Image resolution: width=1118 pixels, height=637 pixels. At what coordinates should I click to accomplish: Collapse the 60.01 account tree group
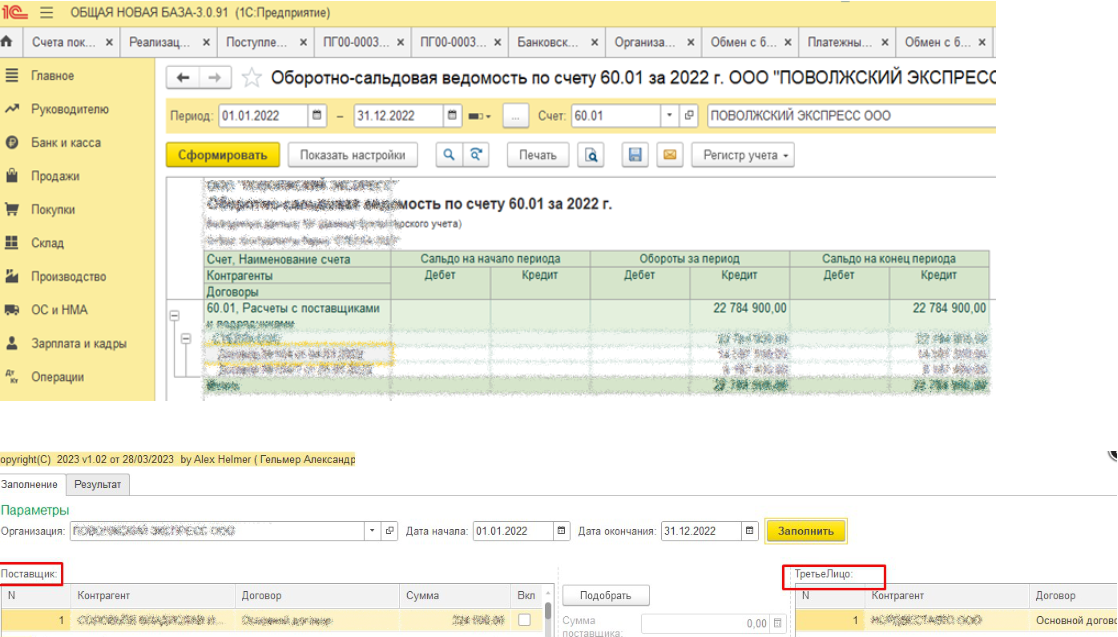(175, 315)
